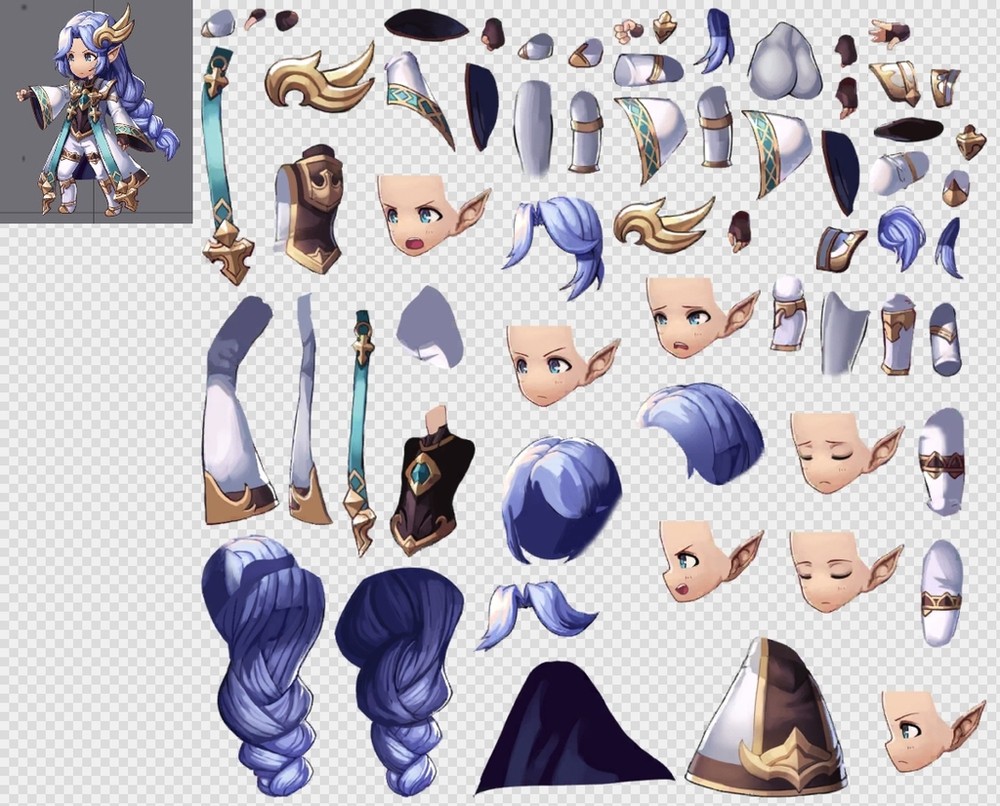Pick the blue hair bangs with side ponytail
The height and width of the screenshot is (806, 1000).
click(558, 241)
